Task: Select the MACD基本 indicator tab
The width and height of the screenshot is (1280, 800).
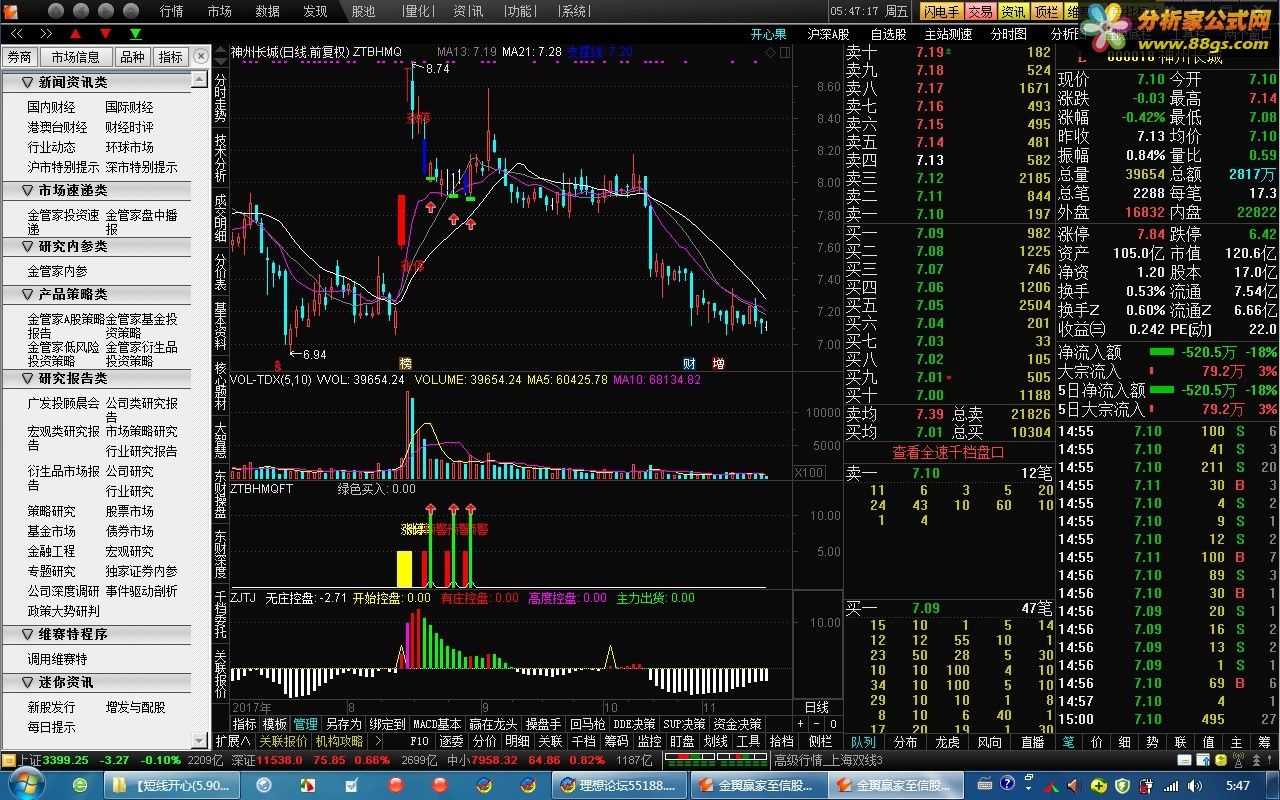Action: coord(437,724)
